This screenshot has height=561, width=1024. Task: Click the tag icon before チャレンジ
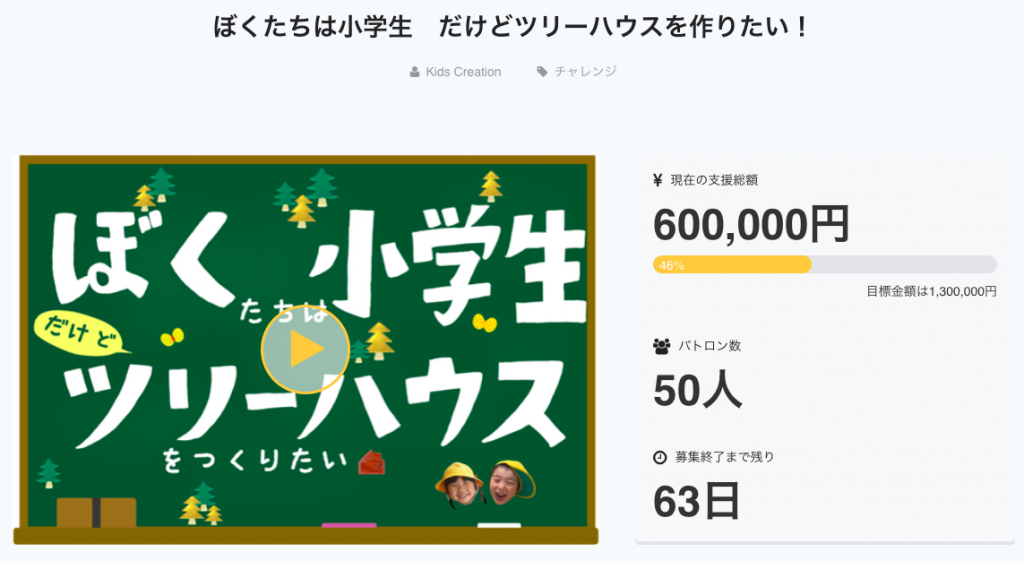pyautogui.click(x=542, y=72)
